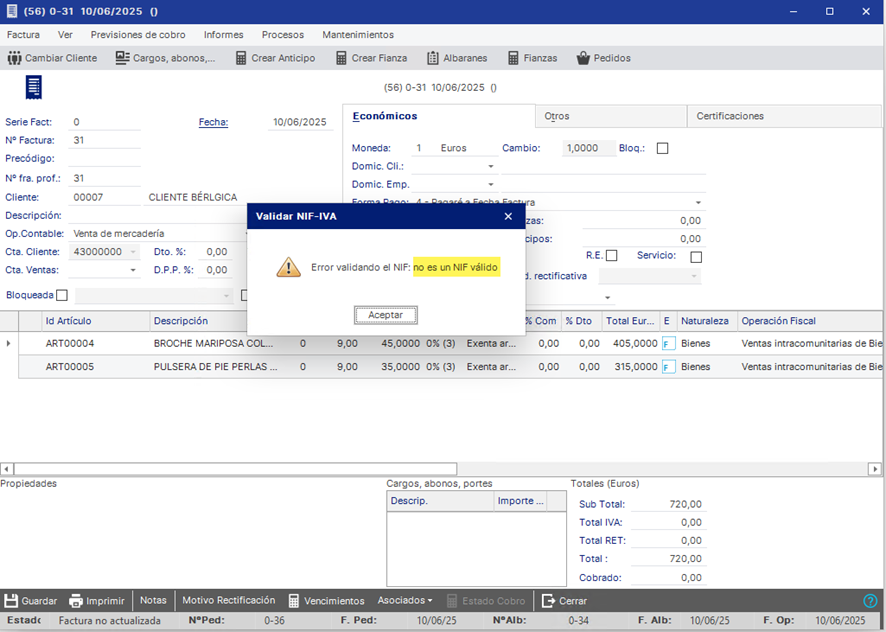
Task: Select the Operación Fiscal column header
Action: click(x=809, y=321)
